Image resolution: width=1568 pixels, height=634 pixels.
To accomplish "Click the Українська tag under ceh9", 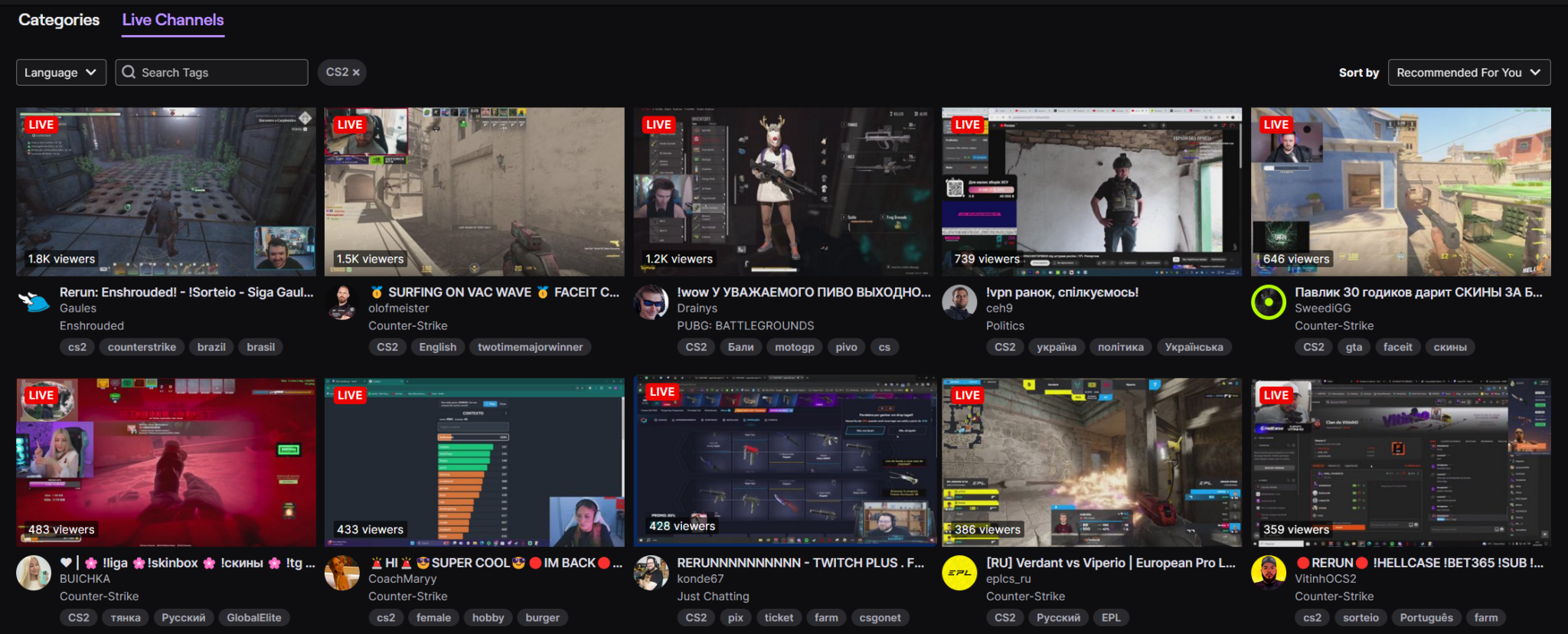I will pos(1194,347).
